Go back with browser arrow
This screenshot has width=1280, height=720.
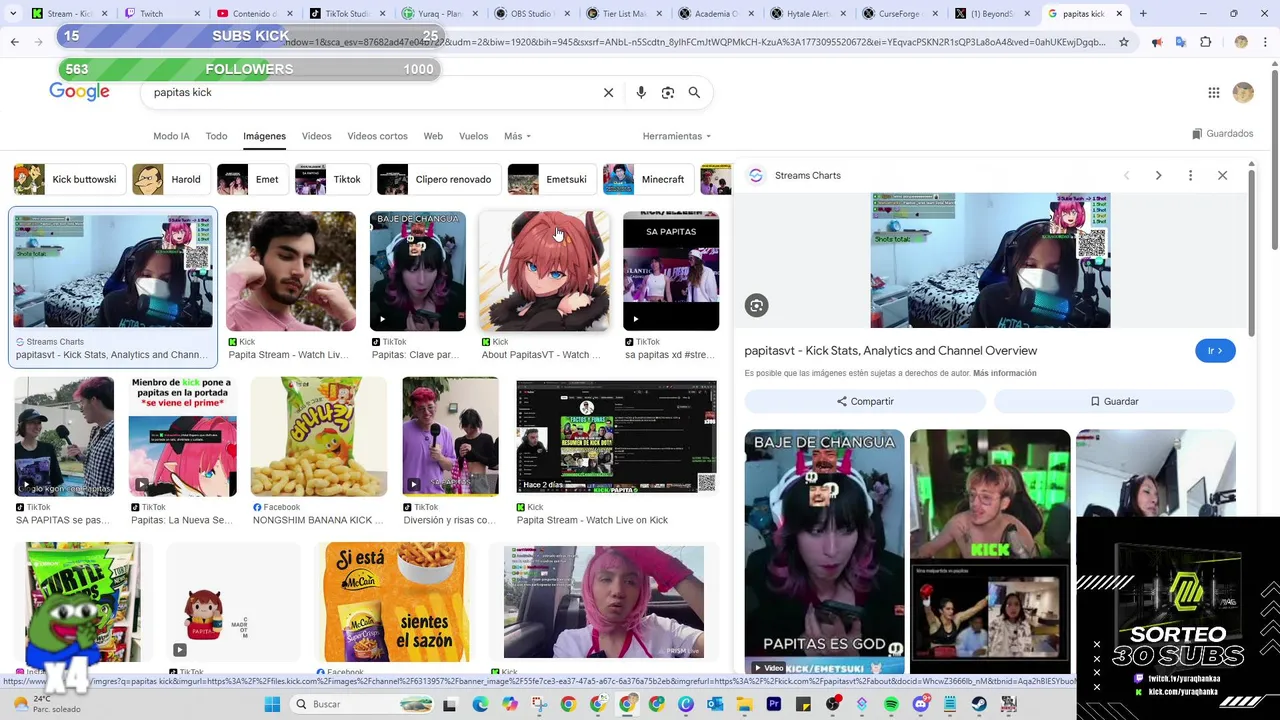(x=14, y=42)
